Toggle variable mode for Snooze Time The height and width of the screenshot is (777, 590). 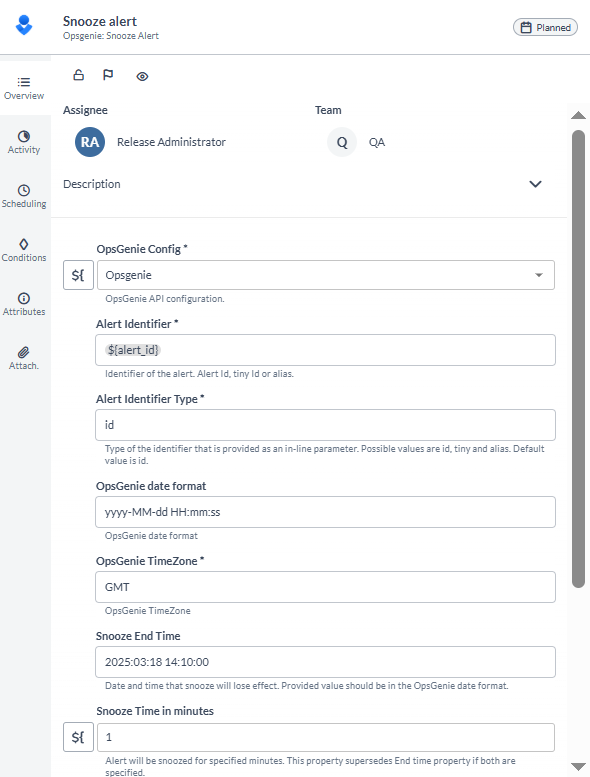click(78, 737)
